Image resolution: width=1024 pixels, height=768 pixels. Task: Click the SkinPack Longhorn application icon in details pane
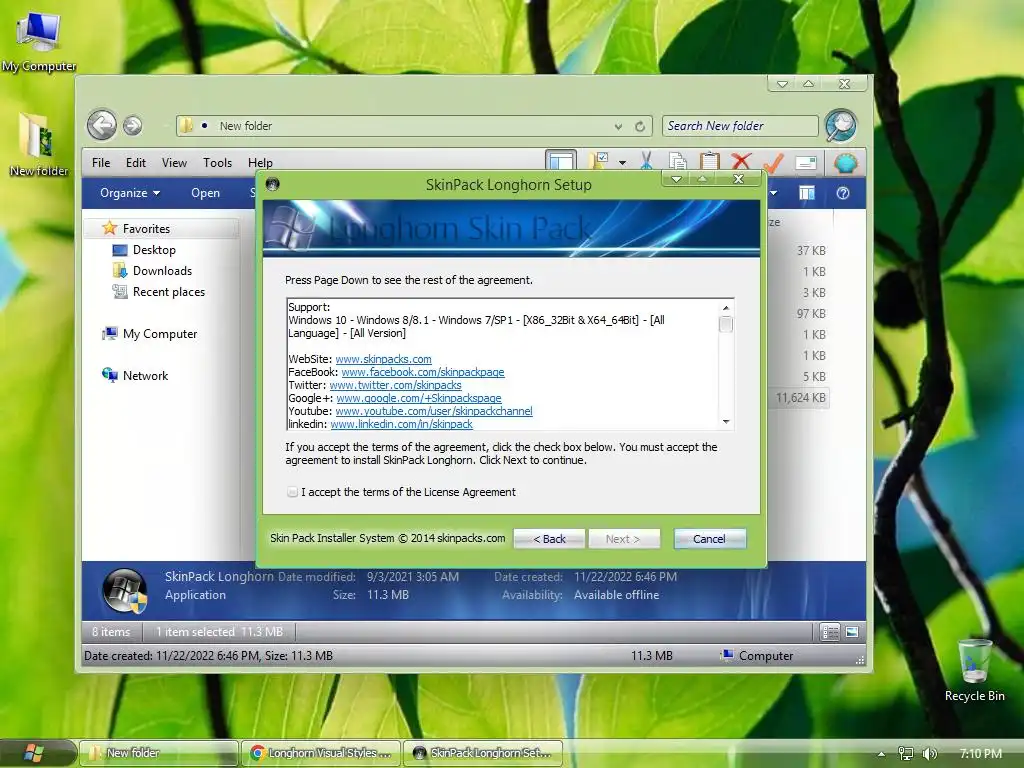124,590
